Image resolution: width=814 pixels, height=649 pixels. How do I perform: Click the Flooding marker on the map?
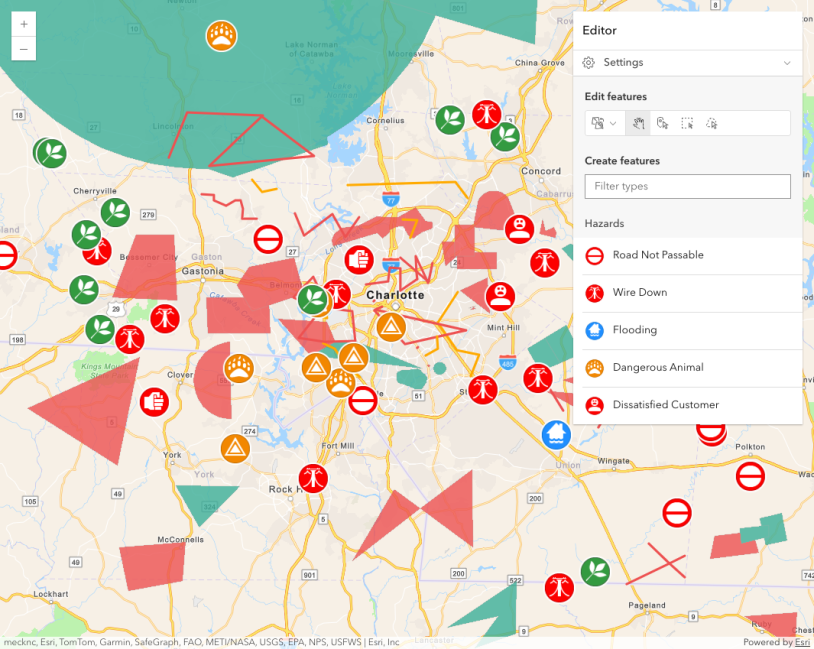(556, 434)
